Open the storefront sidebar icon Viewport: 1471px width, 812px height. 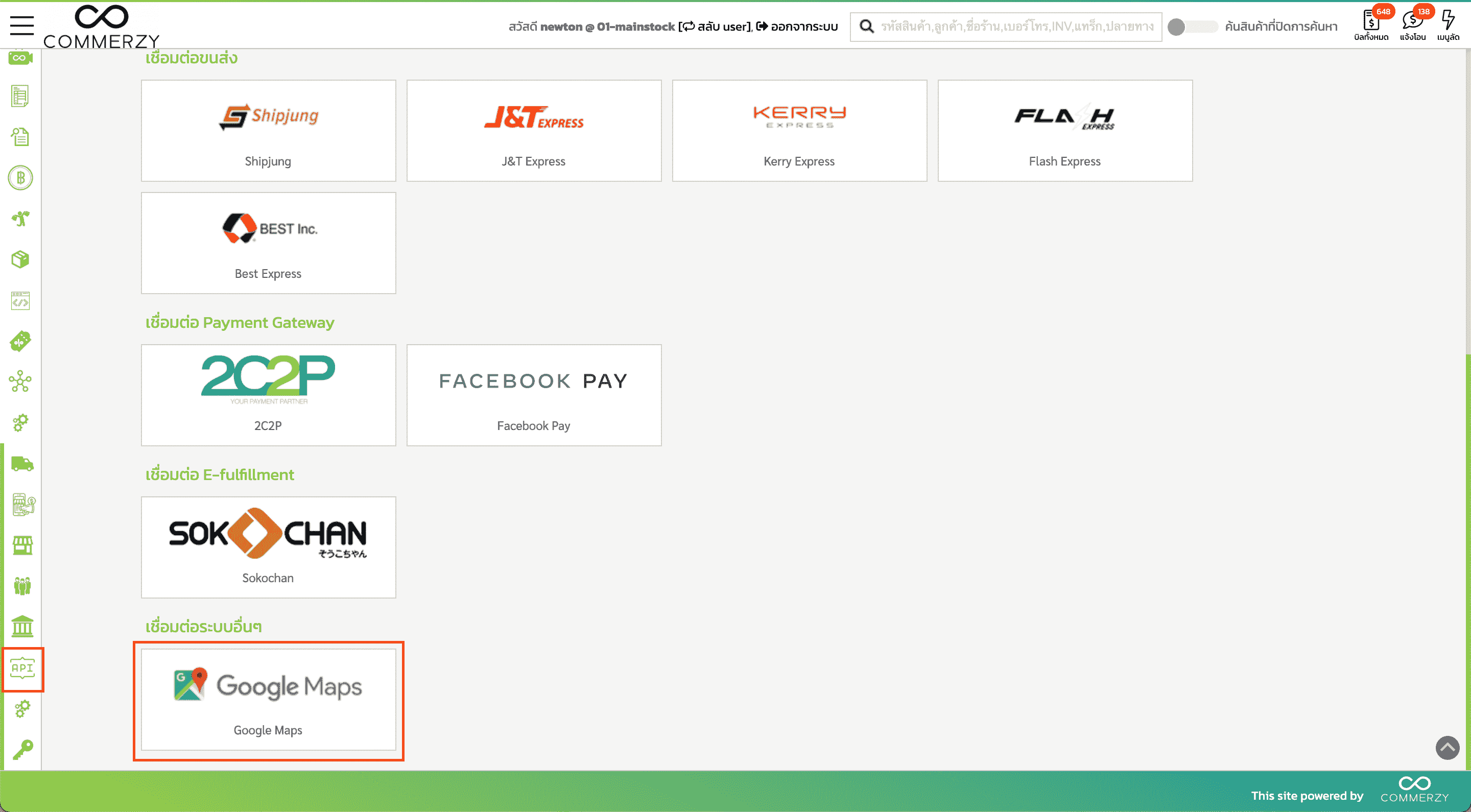tap(23, 545)
